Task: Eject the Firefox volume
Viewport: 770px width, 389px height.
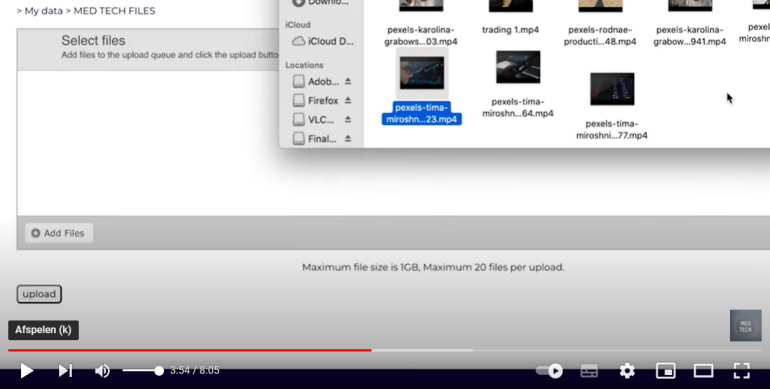Action: (x=348, y=100)
